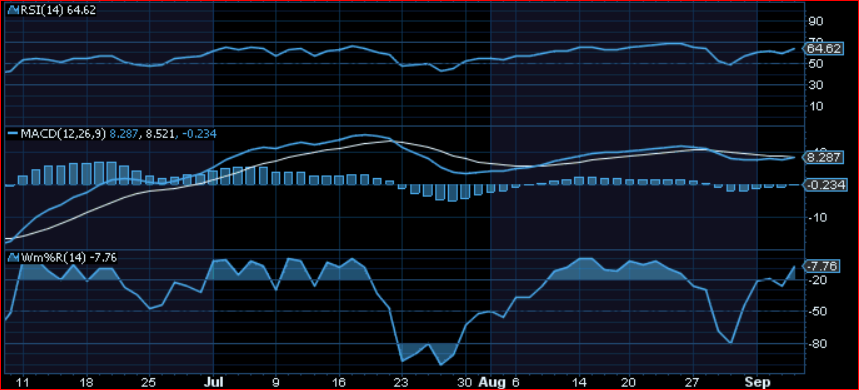Click the Wm%R indicator chart icon
Viewport: 859px width, 390px height.
coord(14,257)
